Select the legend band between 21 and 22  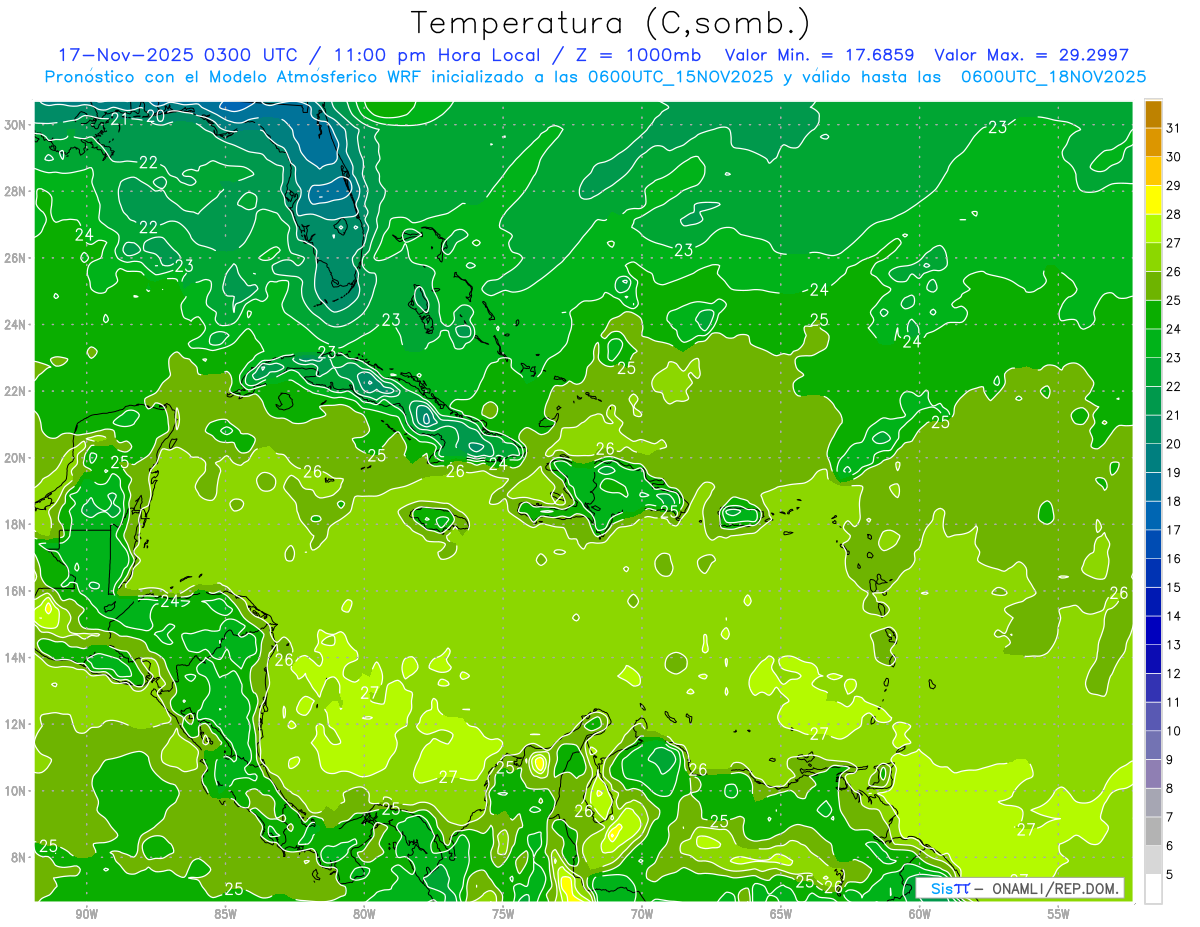pyautogui.click(x=1153, y=401)
